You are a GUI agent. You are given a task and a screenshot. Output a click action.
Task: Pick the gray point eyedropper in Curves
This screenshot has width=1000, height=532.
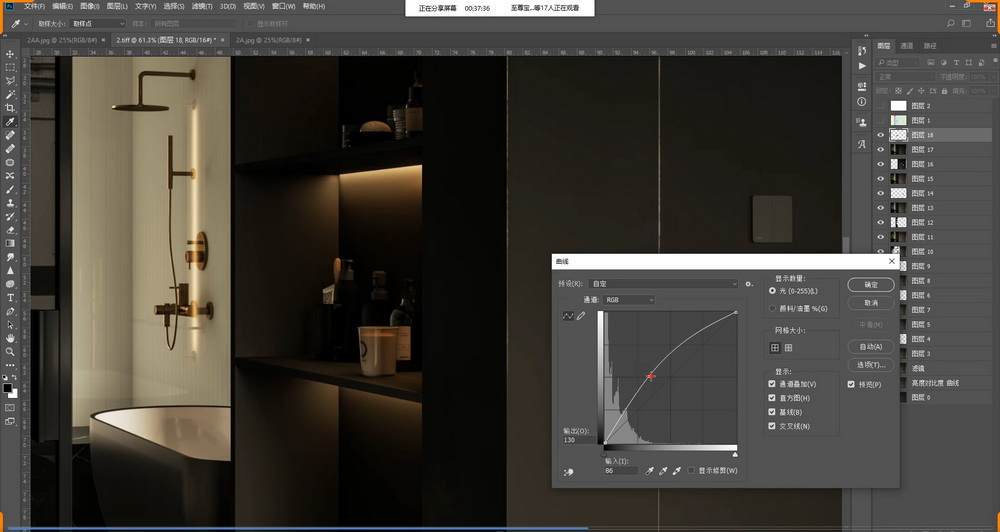663,471
